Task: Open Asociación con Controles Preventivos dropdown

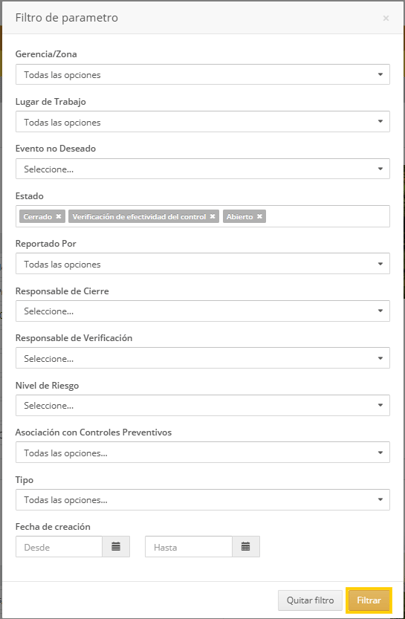Action: click(x=202, y=452)
